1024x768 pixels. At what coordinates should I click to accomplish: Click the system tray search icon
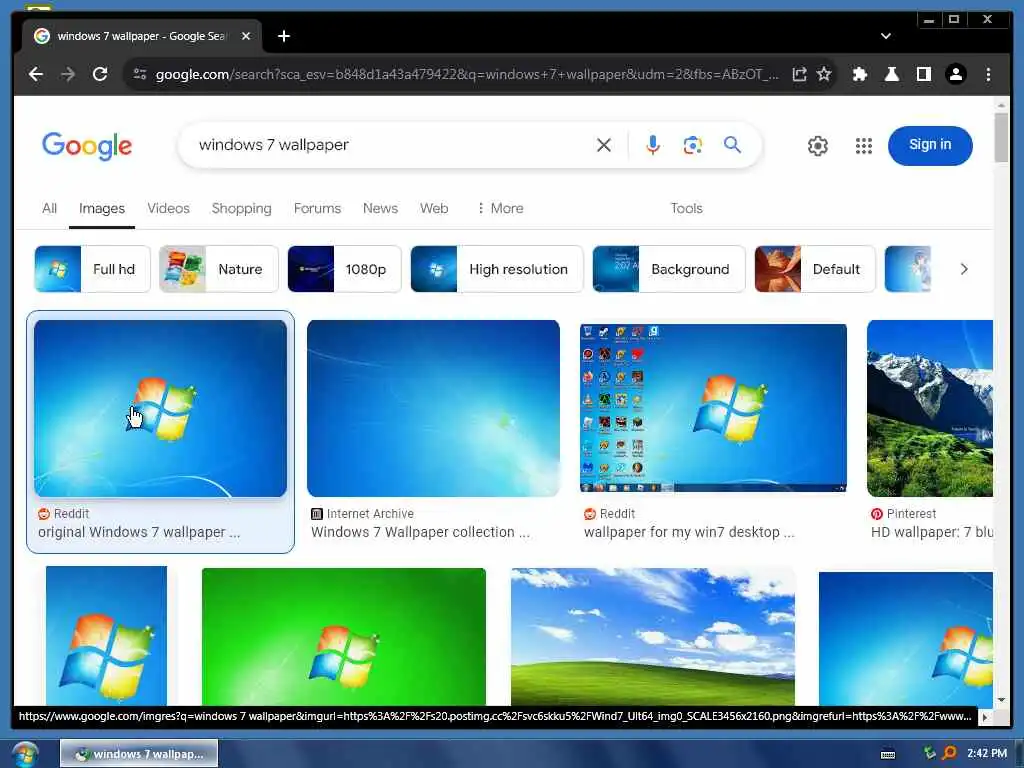point(950,754)
